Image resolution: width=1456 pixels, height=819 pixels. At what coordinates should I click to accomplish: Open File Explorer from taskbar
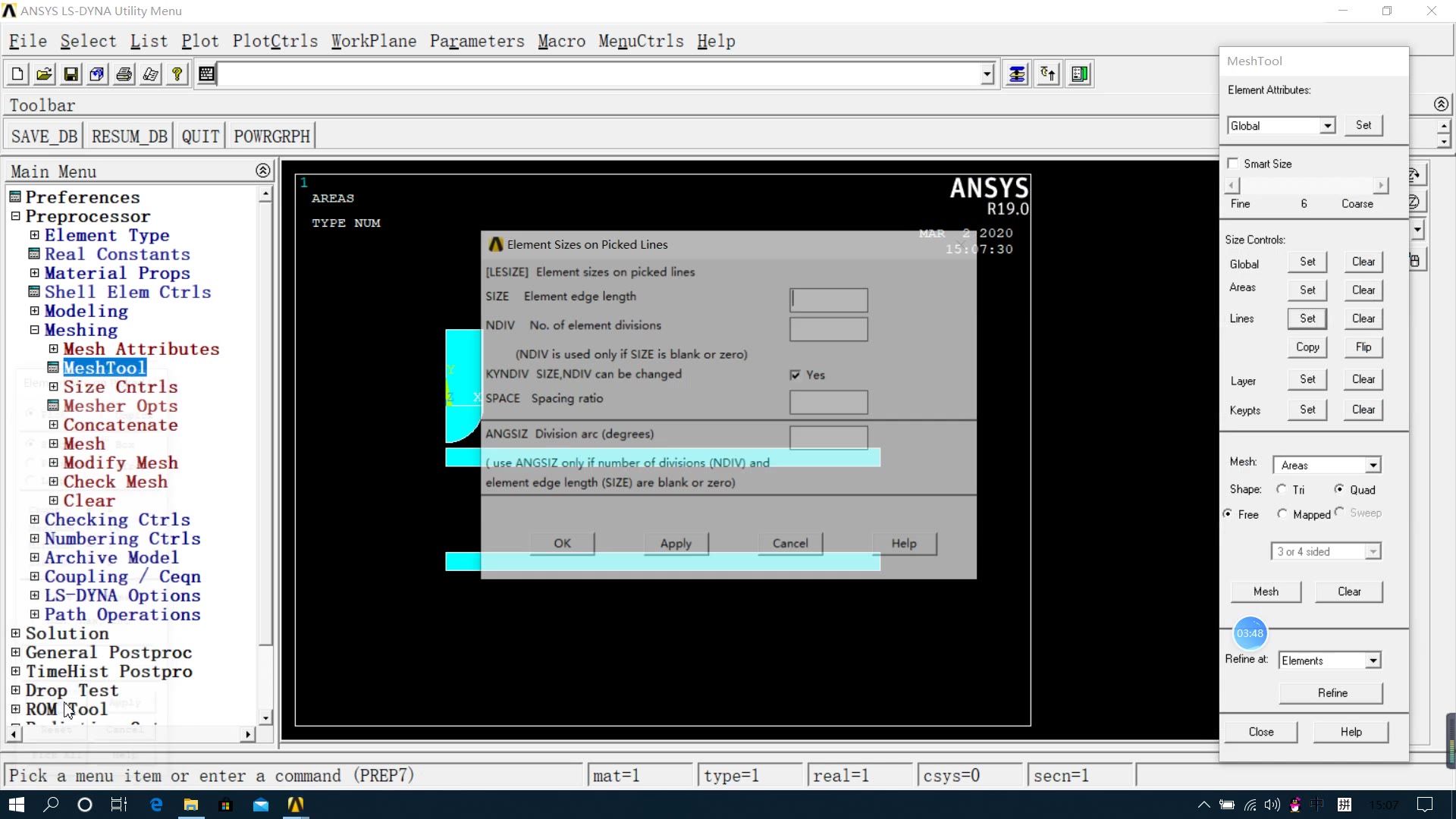[x=191, y=805]
